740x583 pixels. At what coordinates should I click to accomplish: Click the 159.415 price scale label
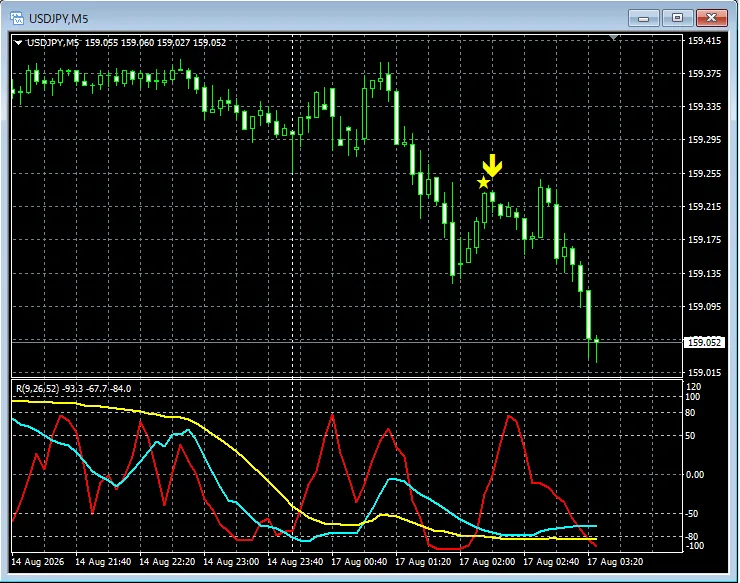click(705, 41)
